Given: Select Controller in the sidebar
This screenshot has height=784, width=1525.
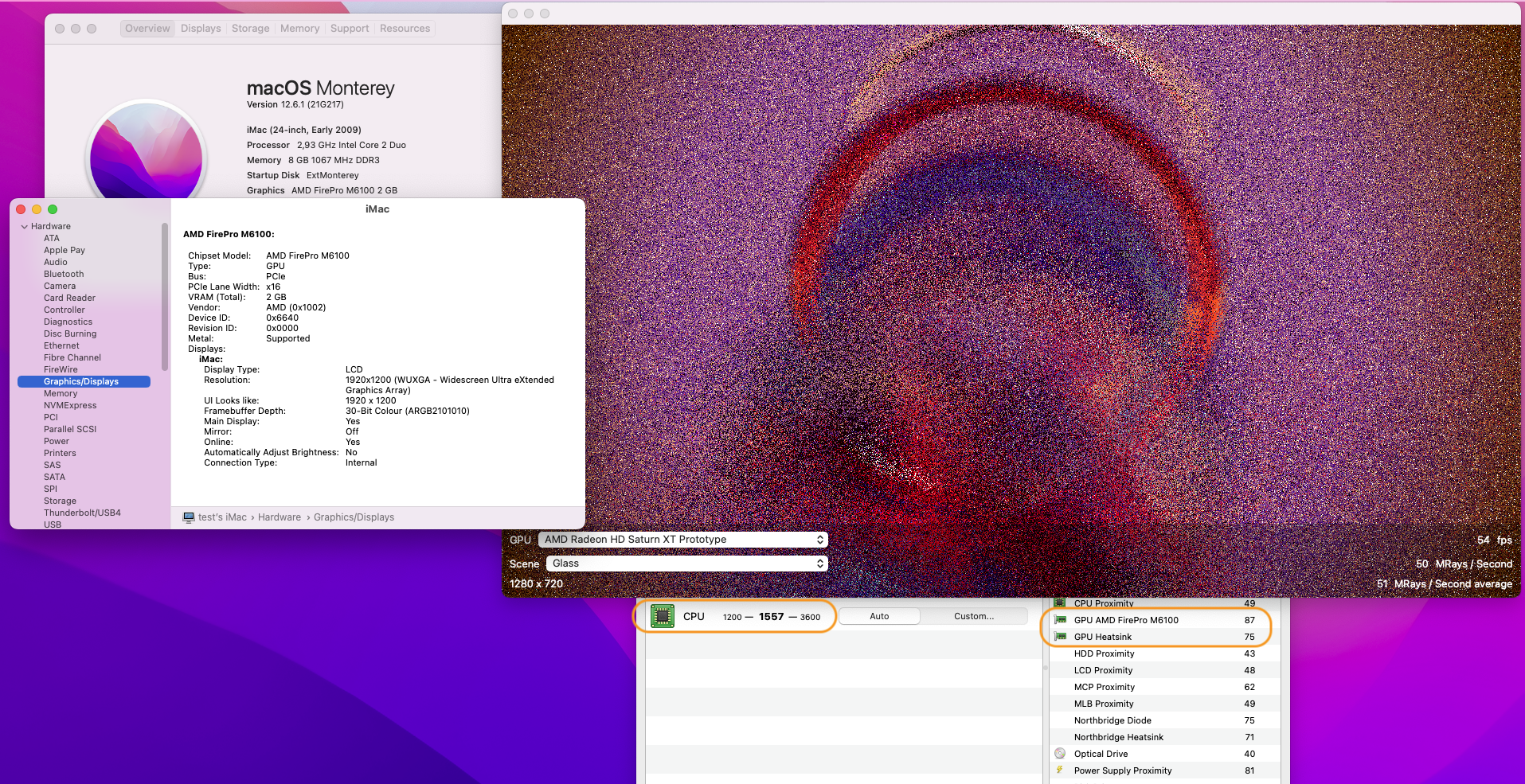Looking at the screenshot, I should click(x=65, y=310).
